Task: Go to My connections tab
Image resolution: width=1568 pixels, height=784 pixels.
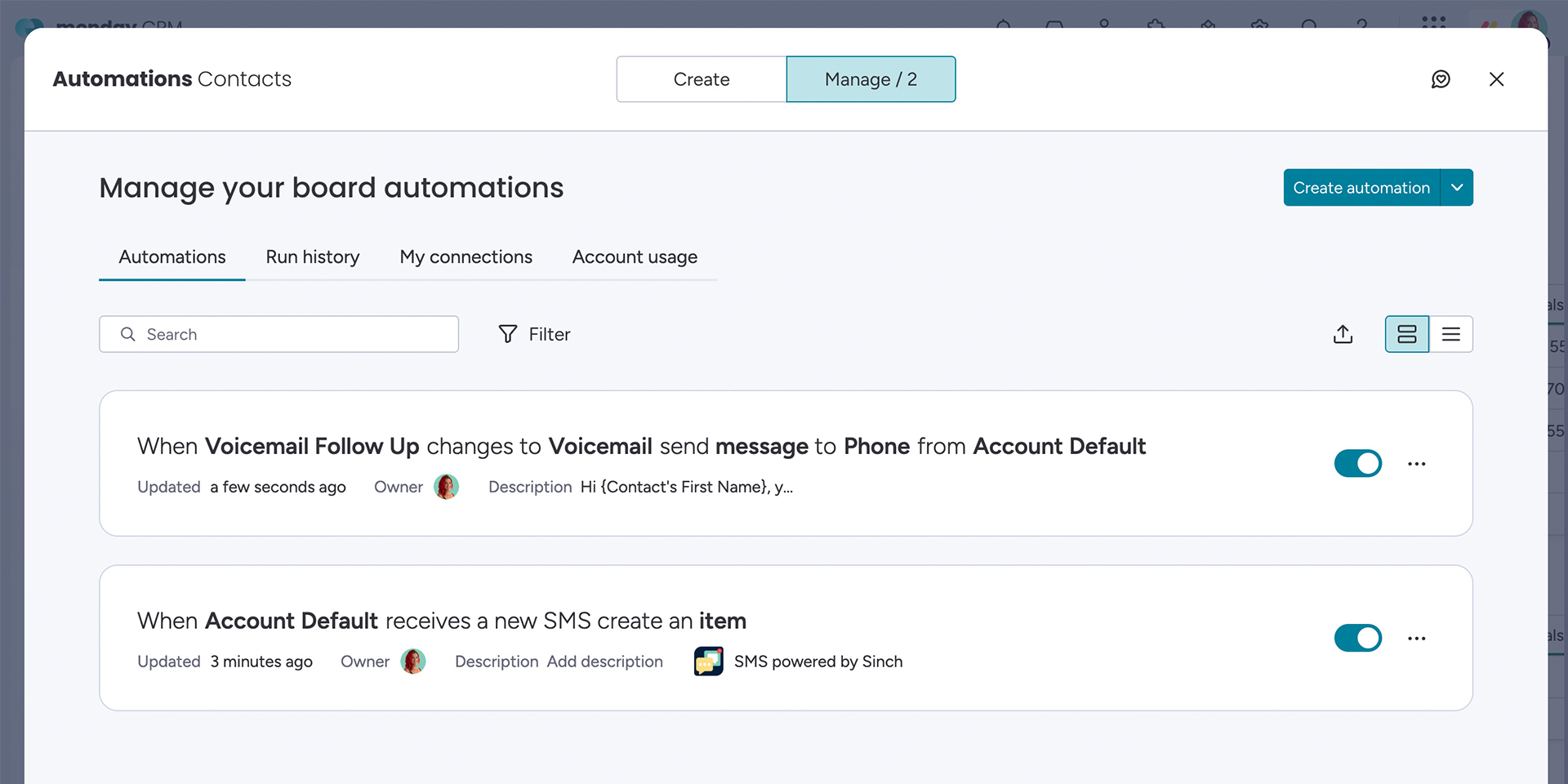Action: pos(465,257)
